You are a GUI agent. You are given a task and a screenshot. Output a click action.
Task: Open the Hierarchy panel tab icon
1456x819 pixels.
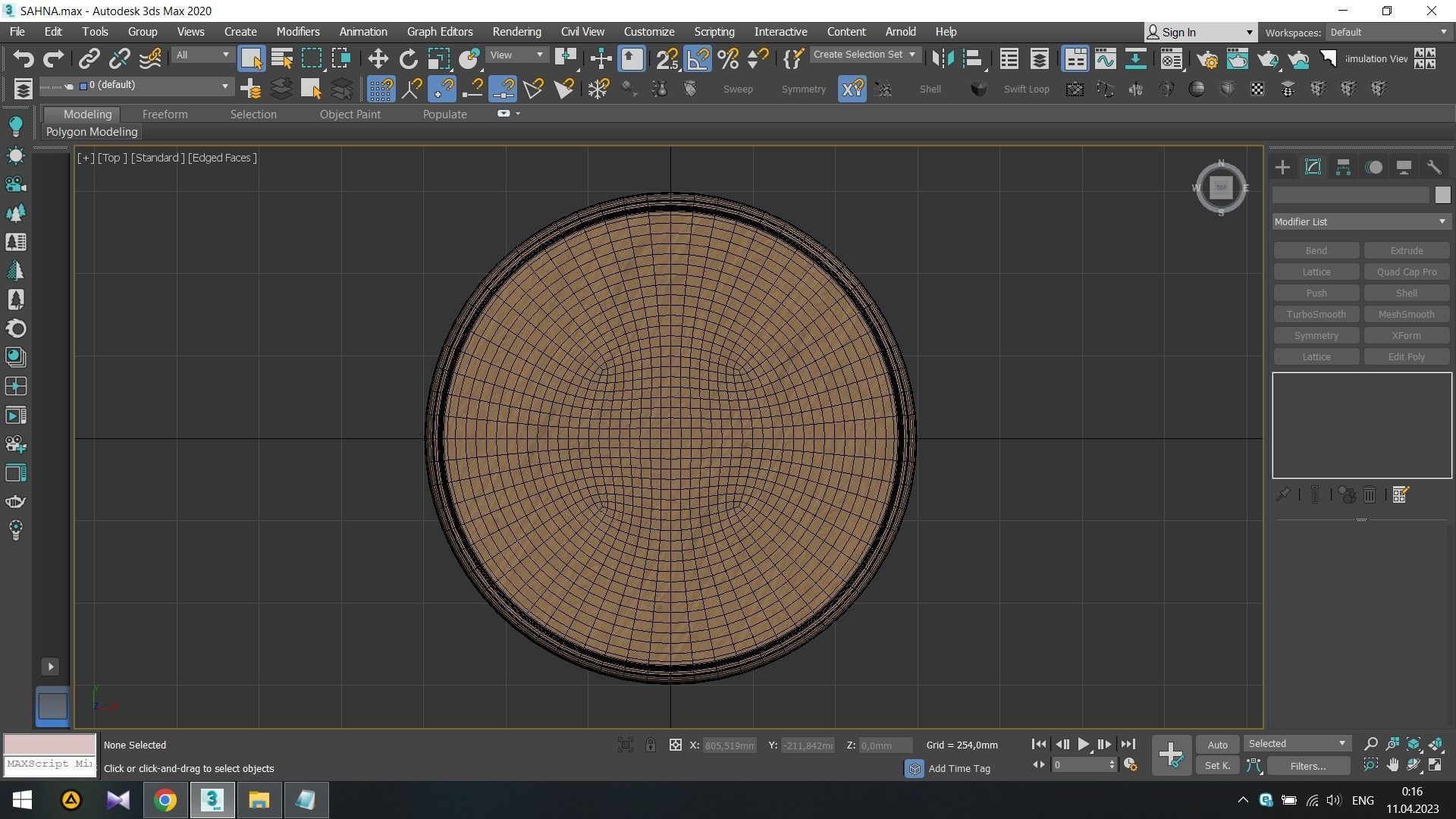coord(1343,168)
